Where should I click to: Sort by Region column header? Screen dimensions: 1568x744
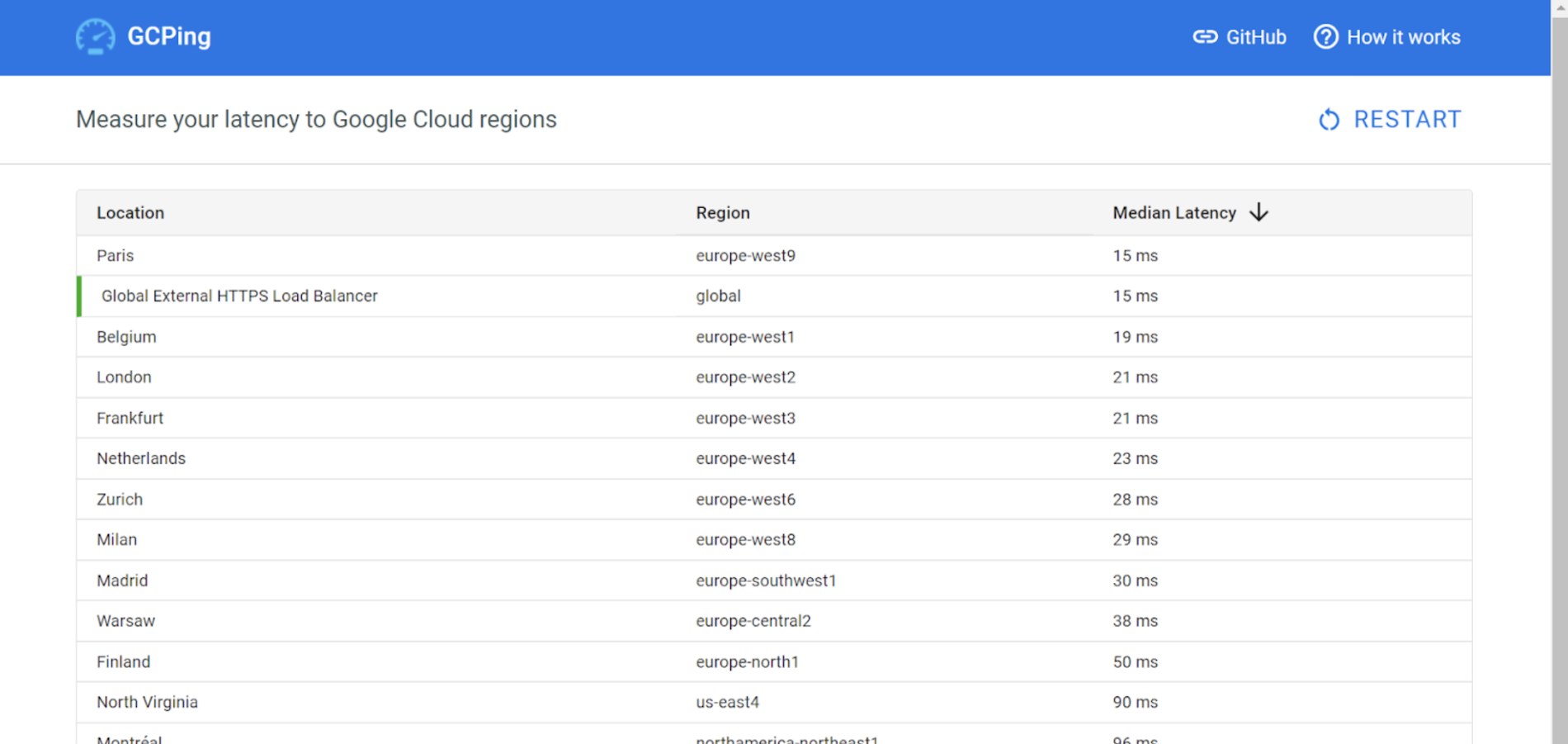tap(723, 212)
